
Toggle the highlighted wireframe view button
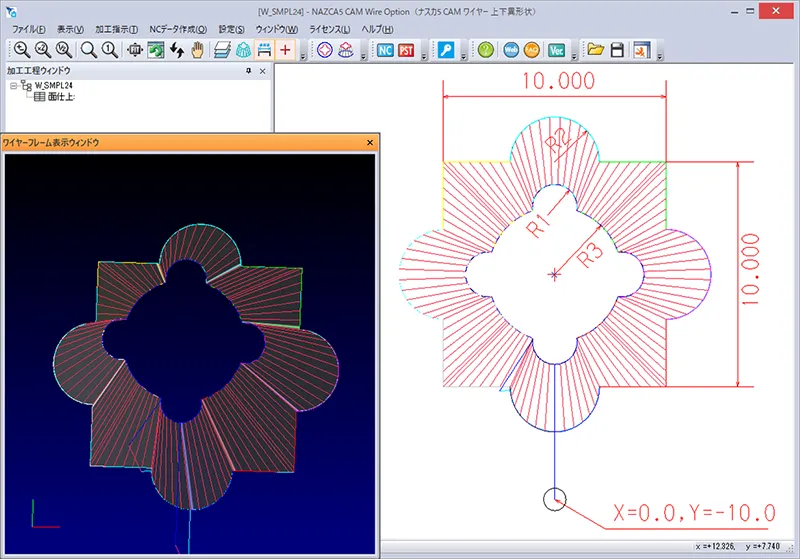(264, 50)
